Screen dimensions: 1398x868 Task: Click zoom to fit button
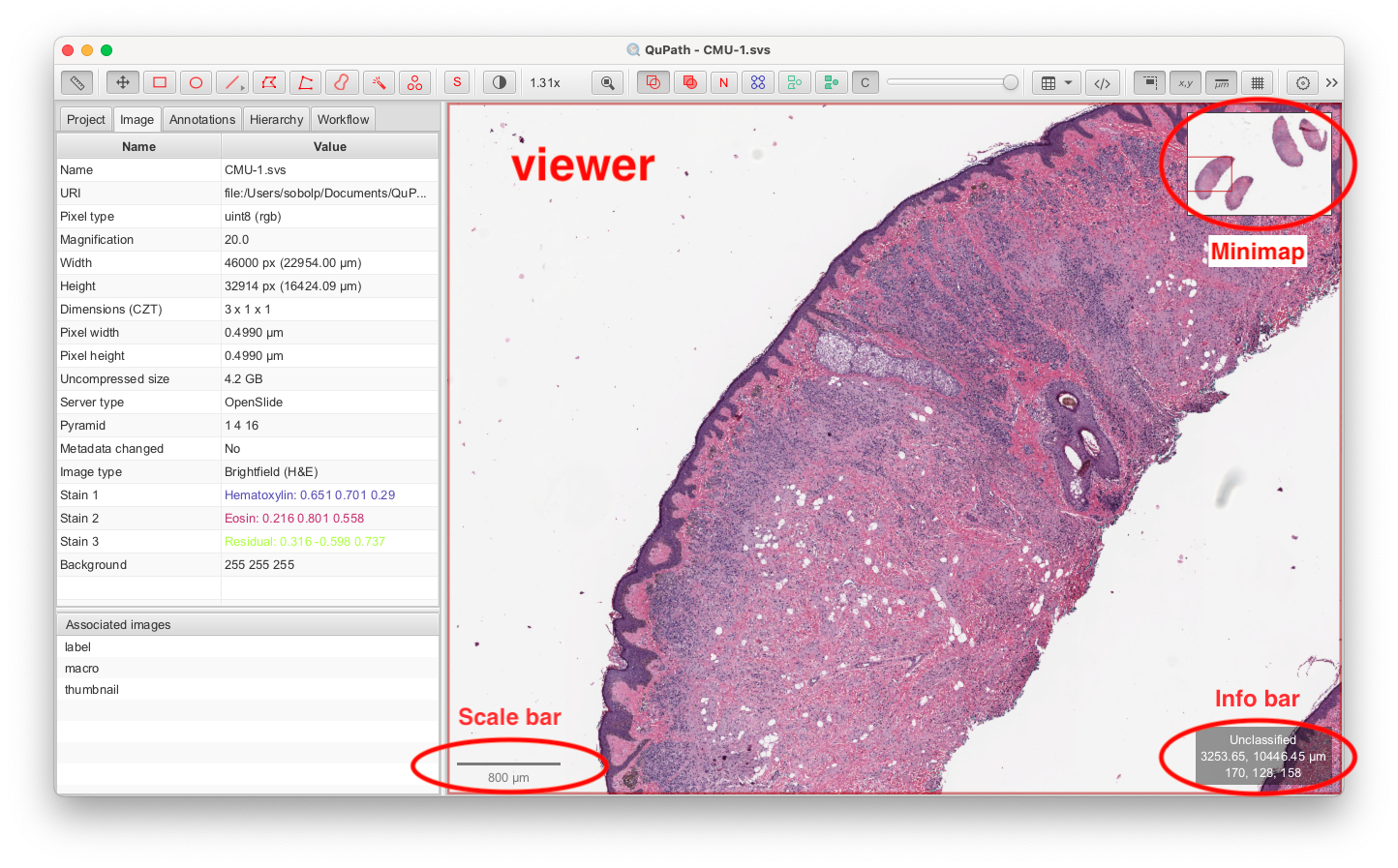[608, 82]
